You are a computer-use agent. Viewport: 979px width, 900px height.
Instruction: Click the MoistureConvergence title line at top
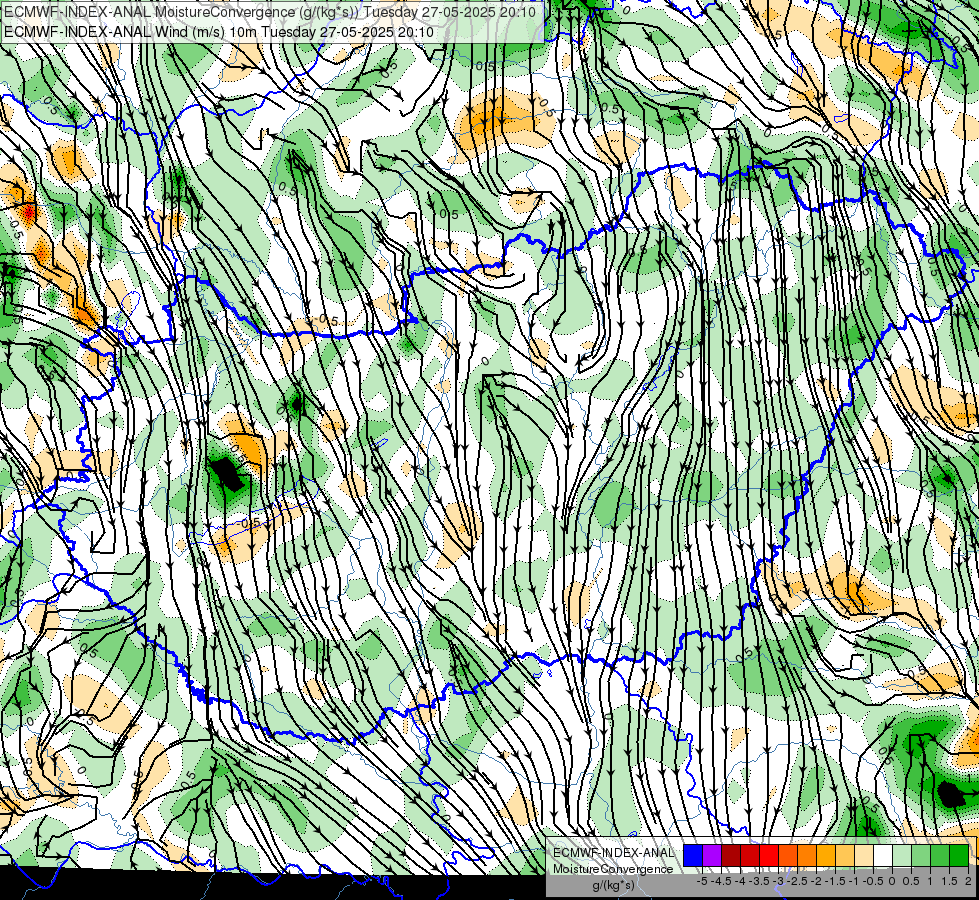click(270, 12)
